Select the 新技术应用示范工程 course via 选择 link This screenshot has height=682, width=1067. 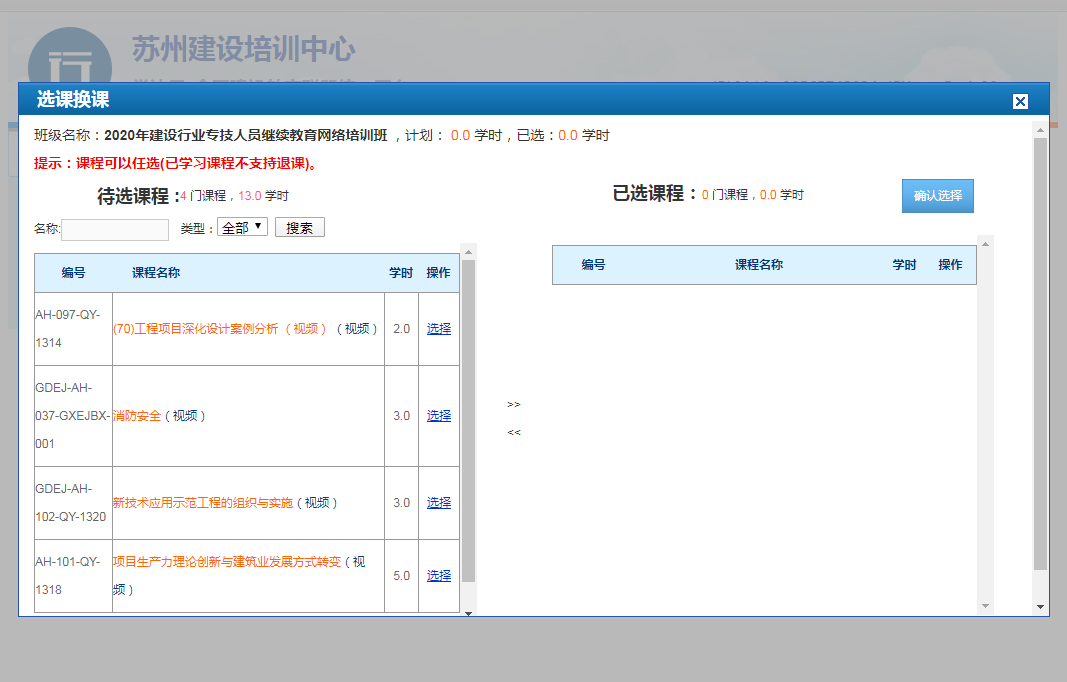[438, 503]
